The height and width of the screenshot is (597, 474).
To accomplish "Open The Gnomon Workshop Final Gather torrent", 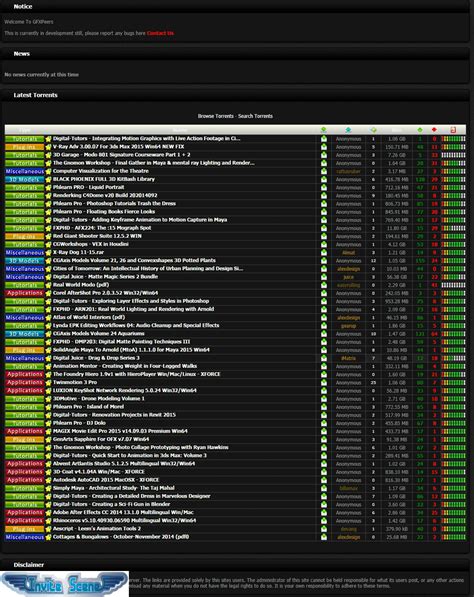I will click(x=154, y=163).
